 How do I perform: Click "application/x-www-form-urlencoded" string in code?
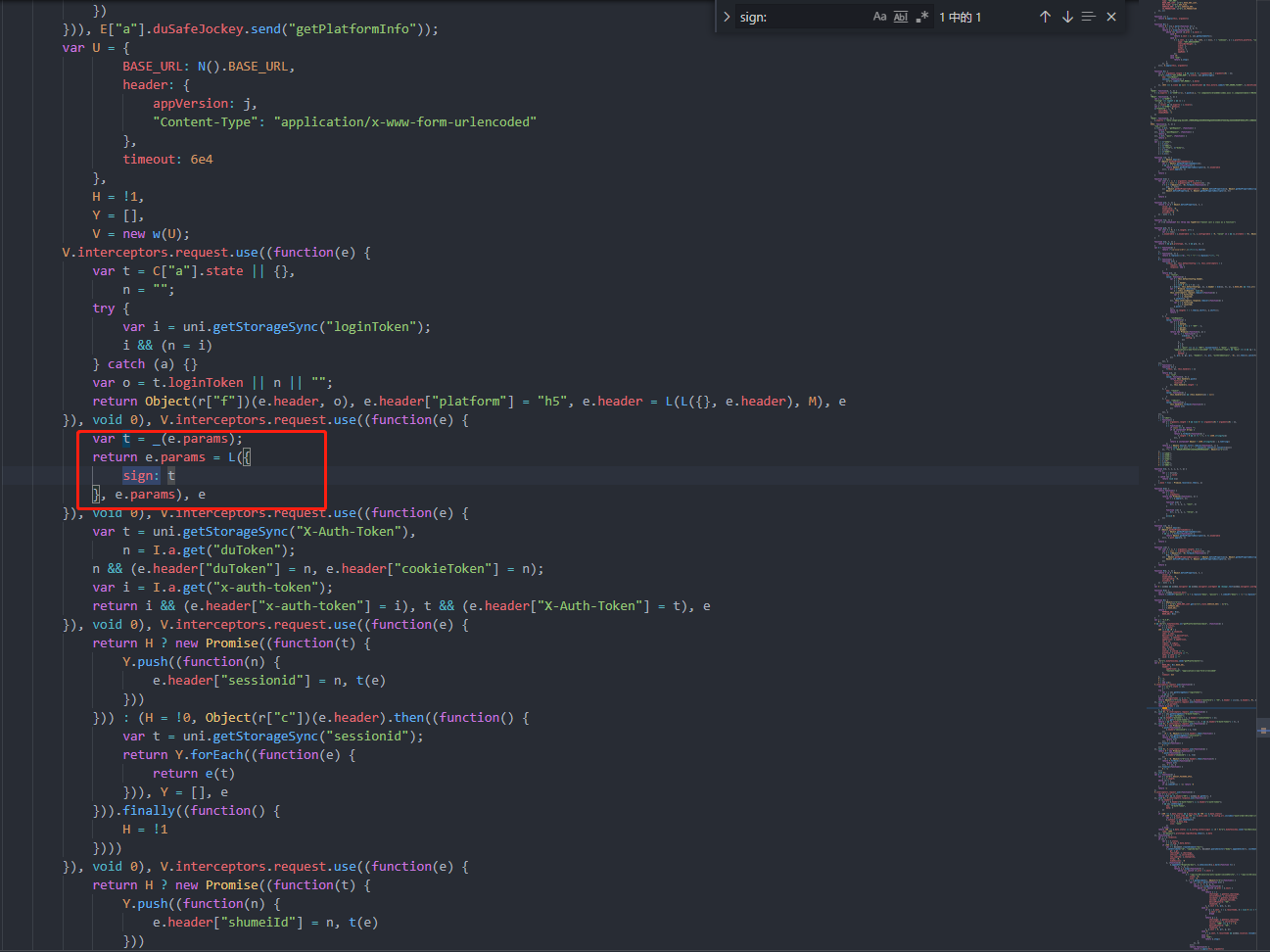click(x=404, y=122)
